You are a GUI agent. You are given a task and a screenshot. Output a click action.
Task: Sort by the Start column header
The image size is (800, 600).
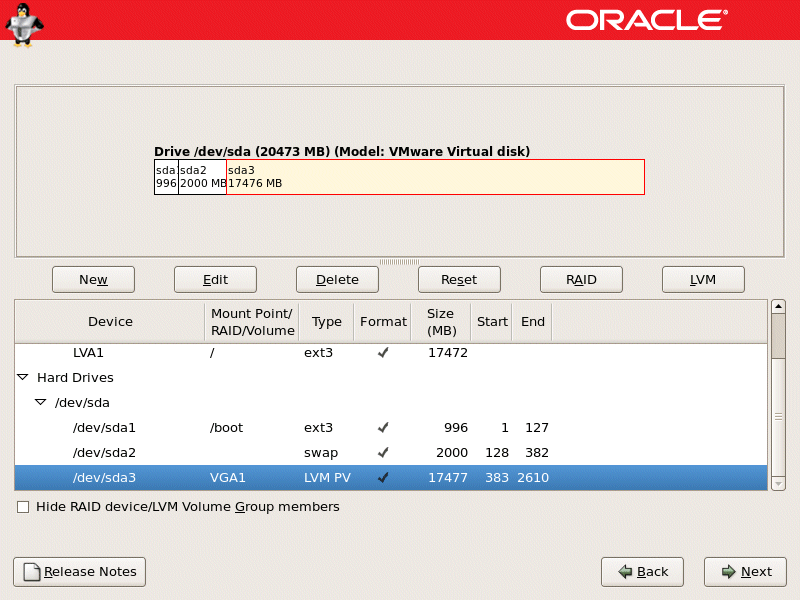(x=492, y=322)
